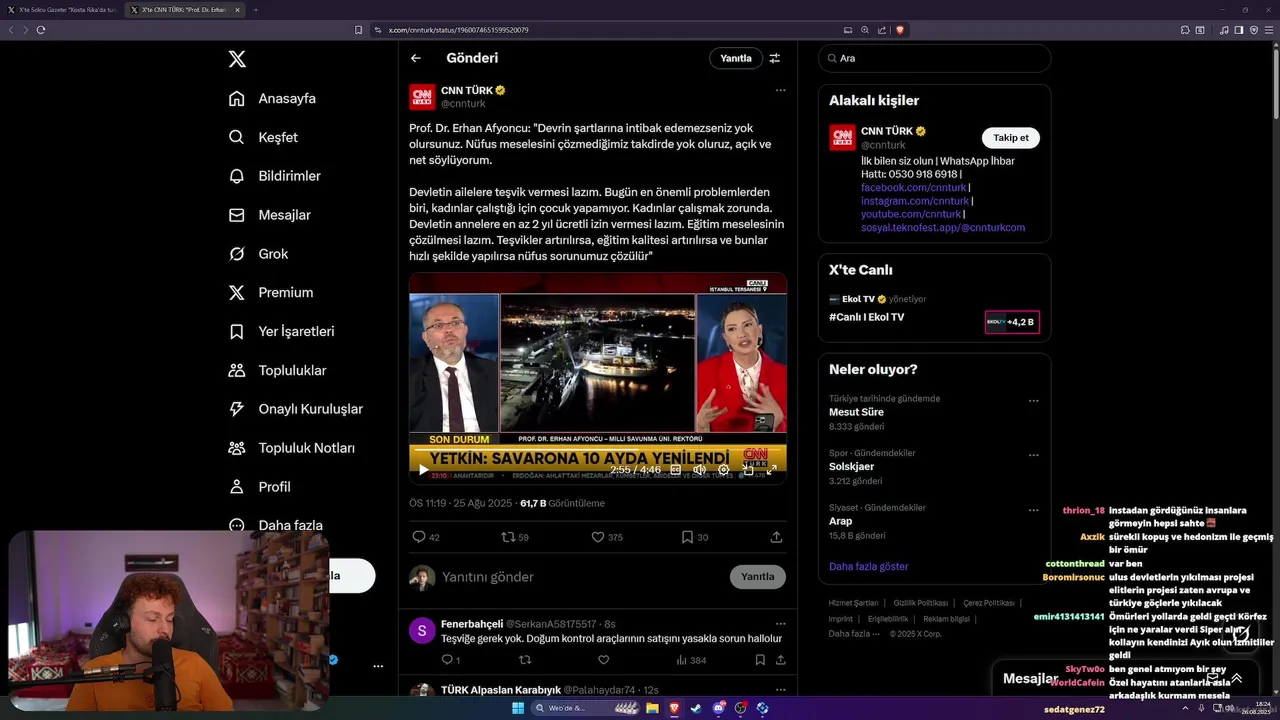The height and width of the screenshot is (720, 1280).
Task: Click the X logo in sidebar
Action: 237,59
